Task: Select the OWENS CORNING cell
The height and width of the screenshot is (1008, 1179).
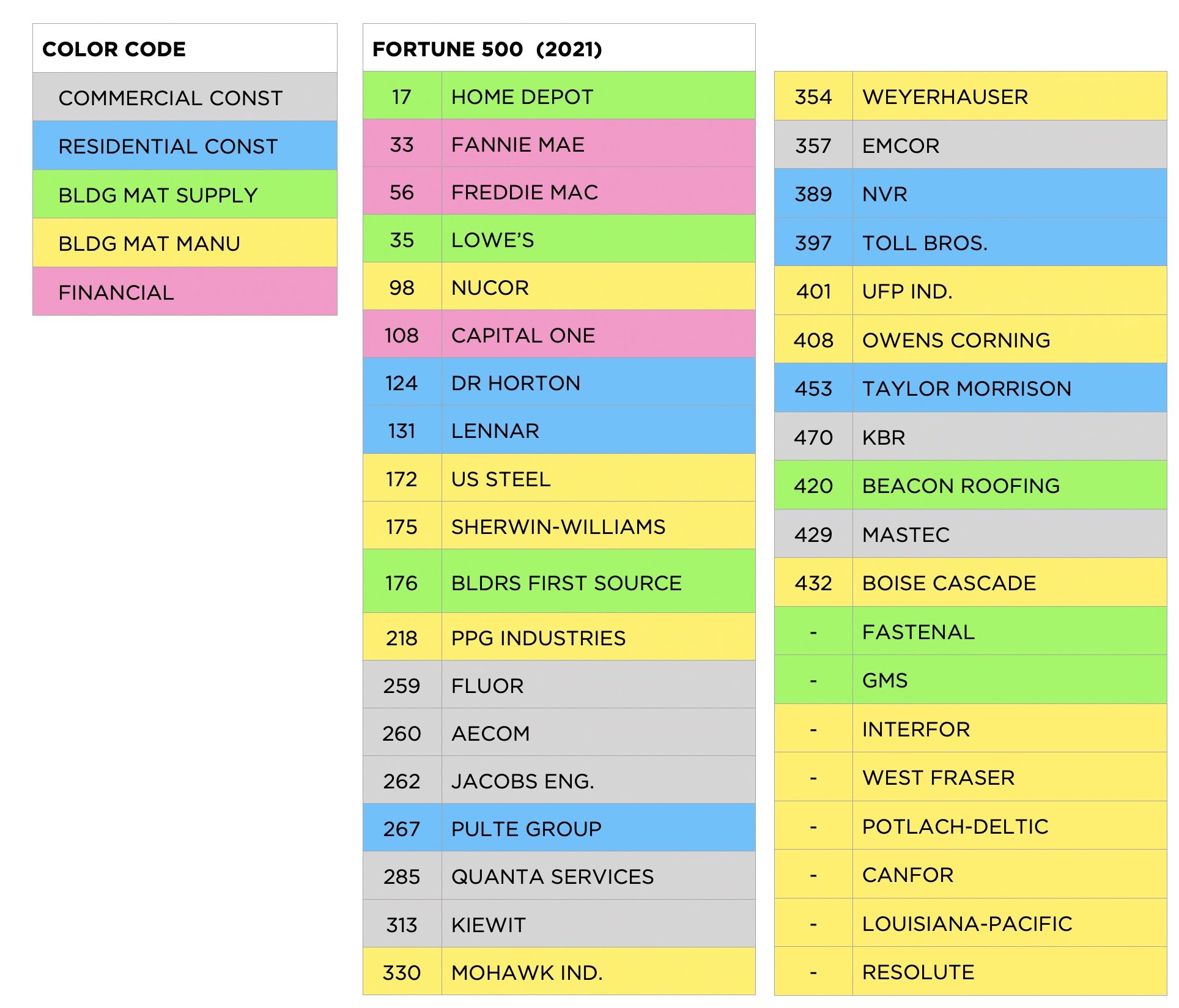Action: 1010,339
